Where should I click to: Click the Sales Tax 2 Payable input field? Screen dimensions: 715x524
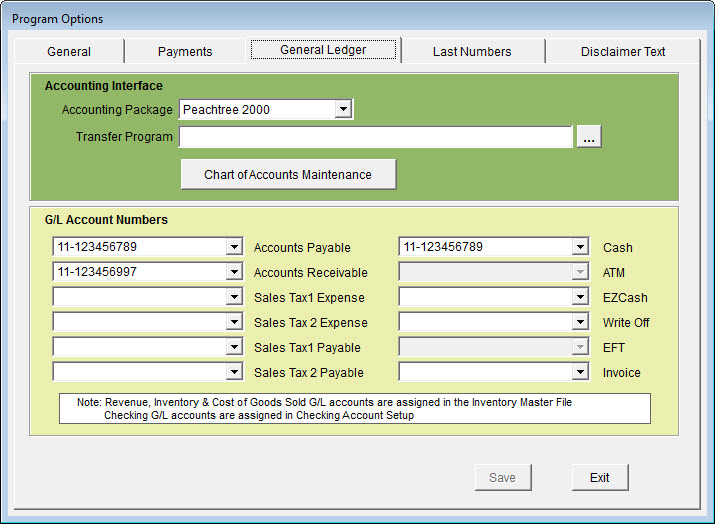(140, 373)
